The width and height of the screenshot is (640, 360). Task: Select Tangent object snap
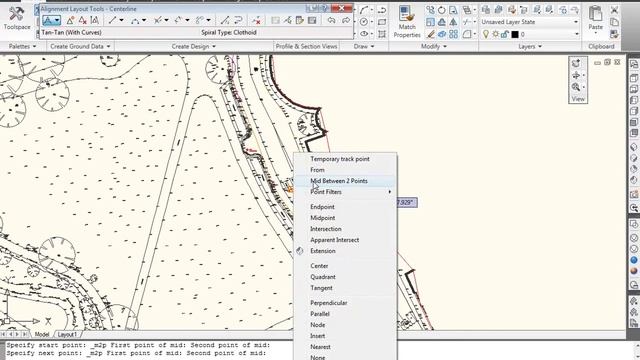click(x=345, y=288)
